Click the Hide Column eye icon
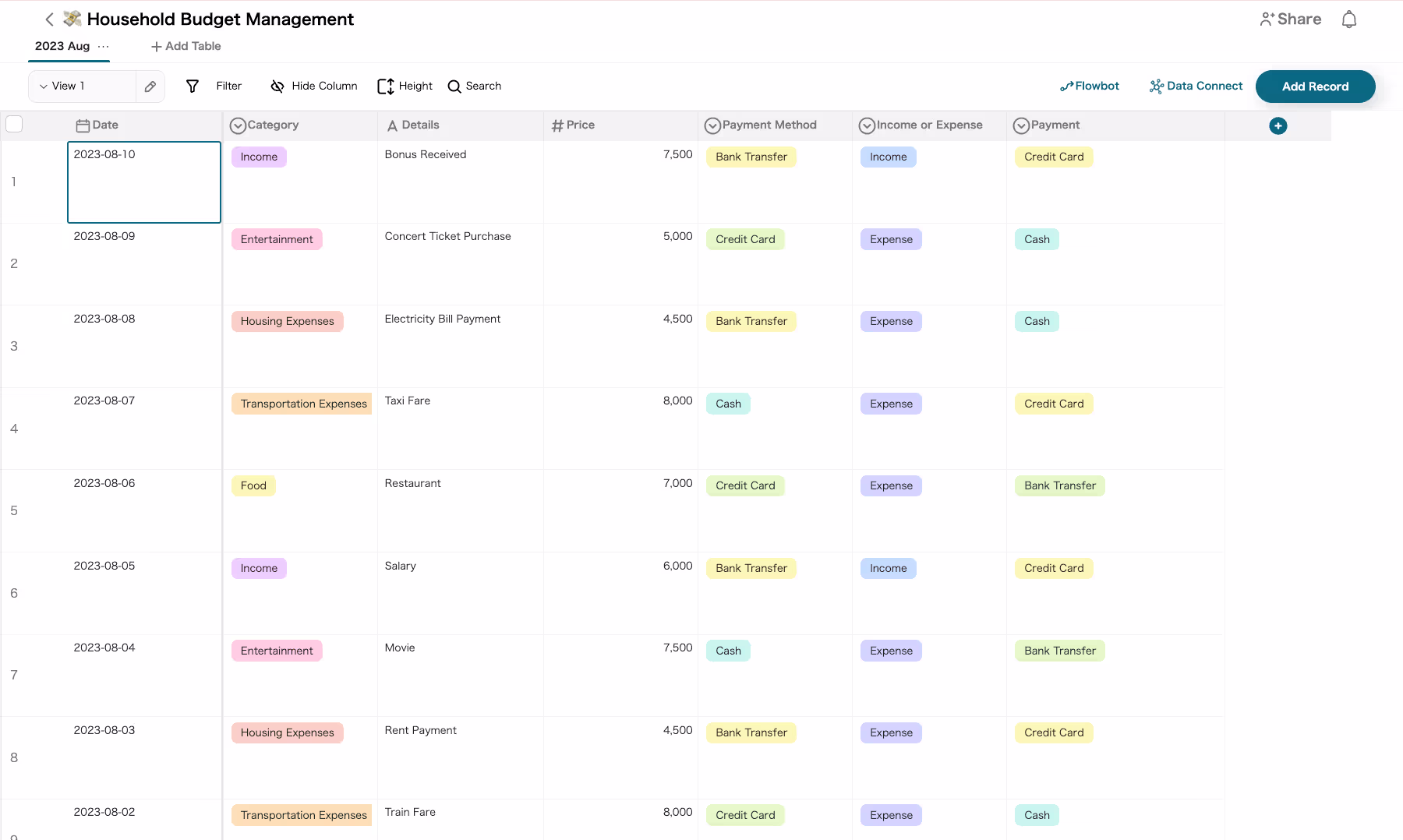Image resolution: width=1403 pixels, height=840 pixels. (277, 86)
